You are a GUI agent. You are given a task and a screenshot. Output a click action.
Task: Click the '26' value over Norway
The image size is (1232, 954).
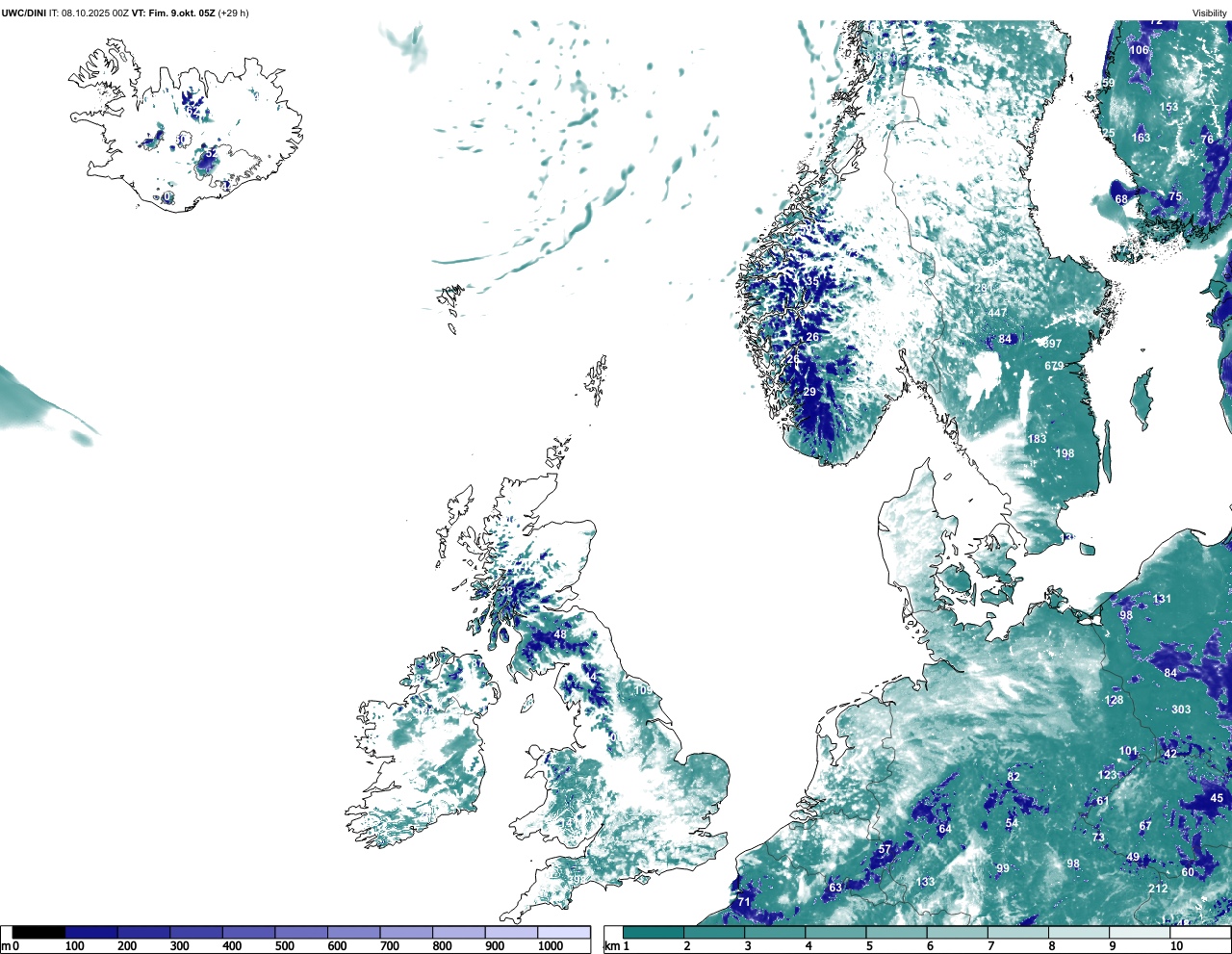coord(812,337)
